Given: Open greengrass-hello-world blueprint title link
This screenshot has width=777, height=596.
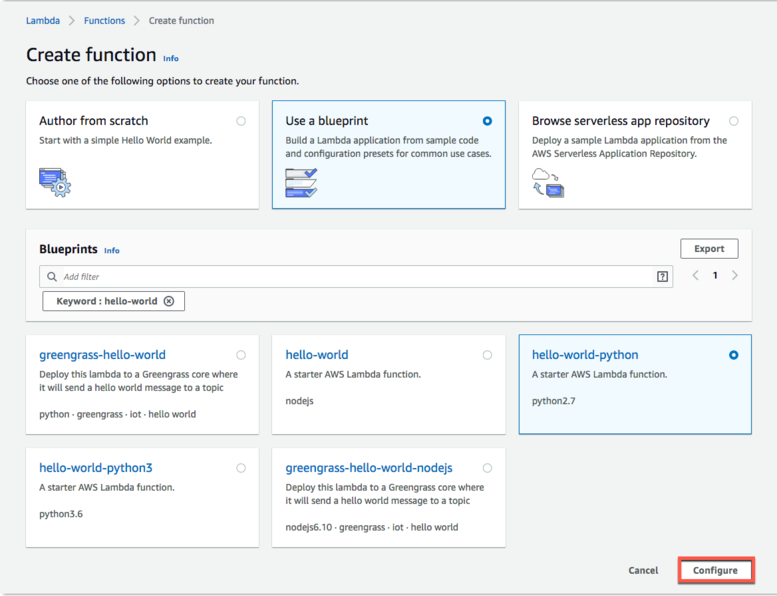Looking at the screenshot, I should (x=102, y=355).
